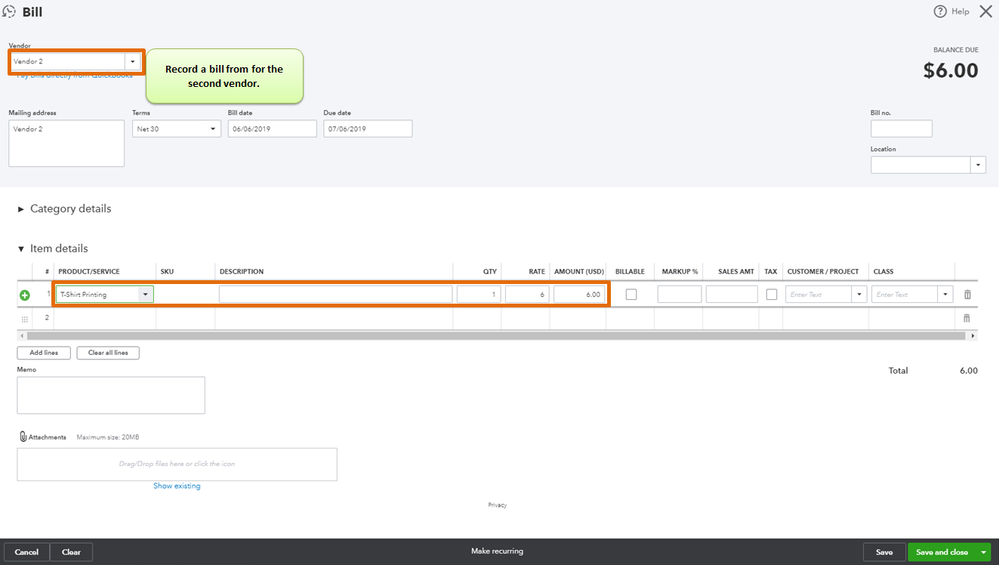This screenshot has width=999, height=565.
Task: Click the Bill history clock icon
Action: click(9, 11)
